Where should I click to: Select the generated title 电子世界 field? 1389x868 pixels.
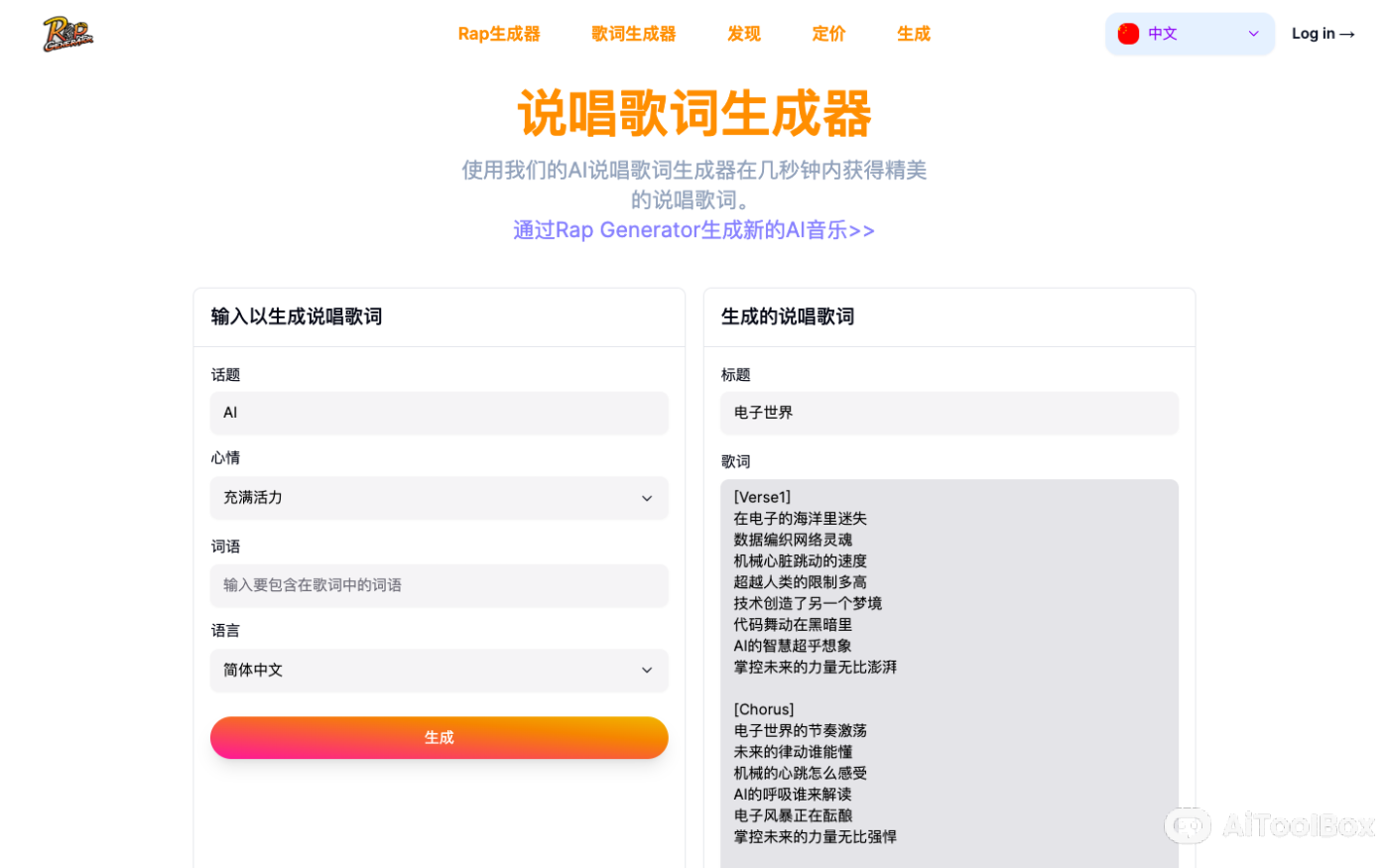click(948, 413)
